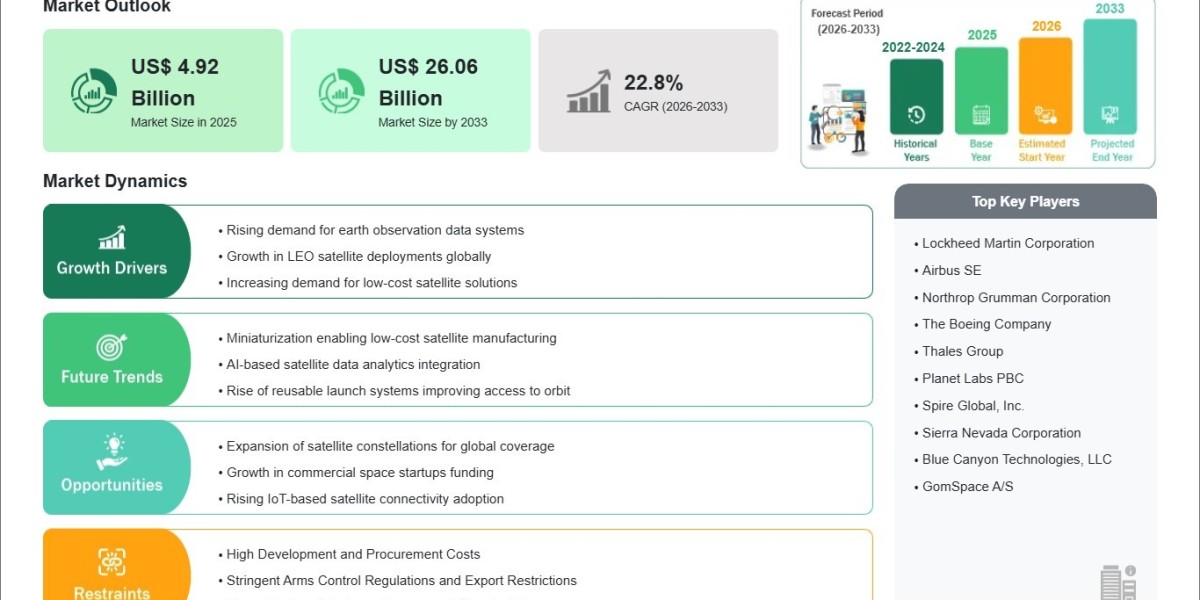The height and width of the screenshot is (600, 1200).
Task: Click the US$ 4.92 Billion value
Action: pos(175,82)
